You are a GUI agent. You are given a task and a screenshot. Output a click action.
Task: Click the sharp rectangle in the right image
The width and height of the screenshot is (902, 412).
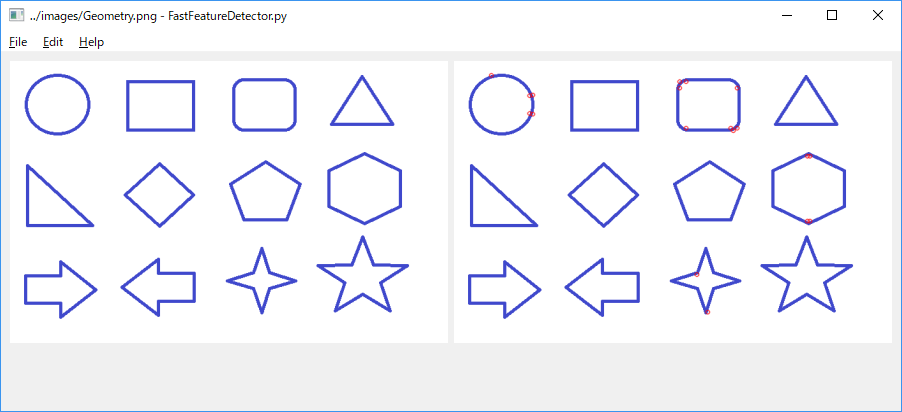(x=605, y=106)
